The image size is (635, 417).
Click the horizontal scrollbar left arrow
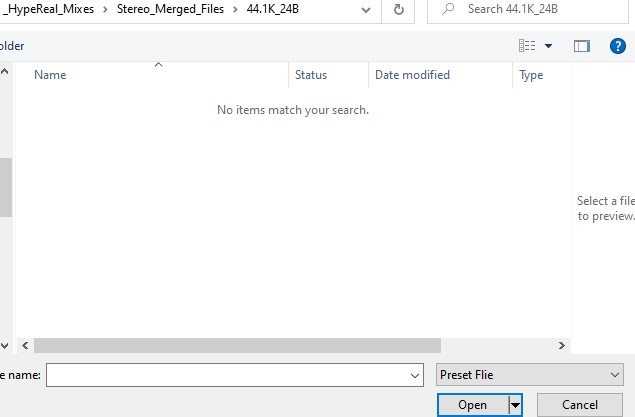click(25, 346)
